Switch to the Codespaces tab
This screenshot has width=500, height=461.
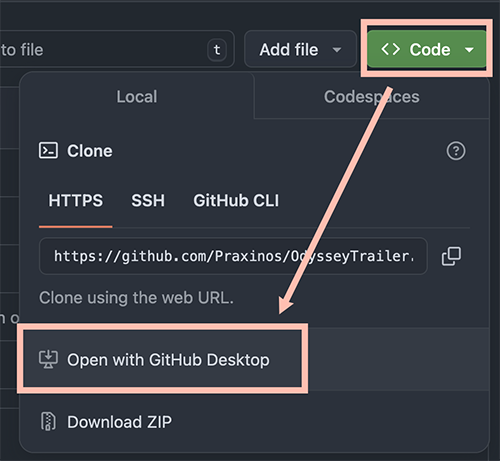pos(372,97)
